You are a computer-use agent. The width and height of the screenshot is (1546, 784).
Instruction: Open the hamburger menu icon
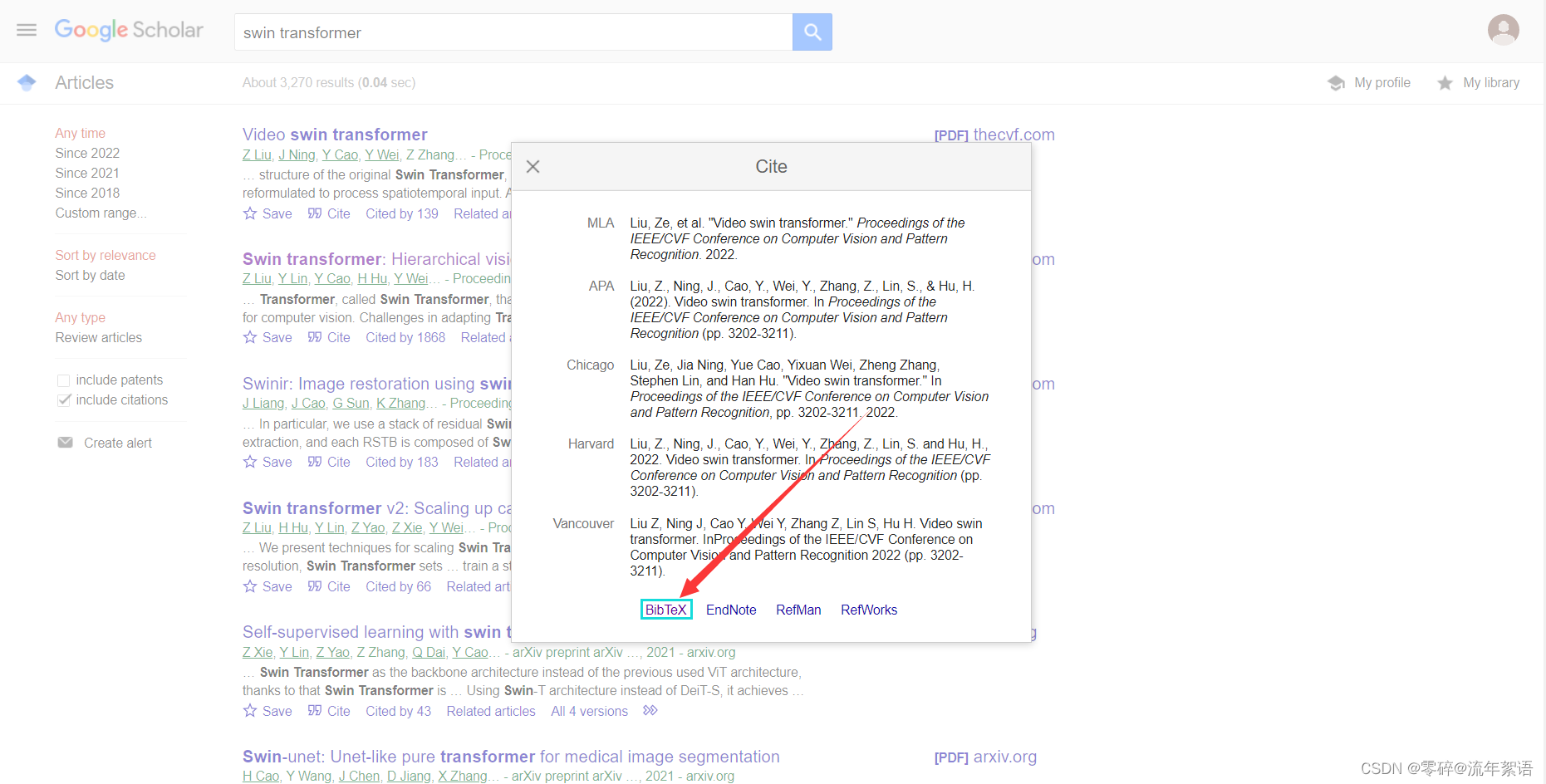[x=27, y=31]
